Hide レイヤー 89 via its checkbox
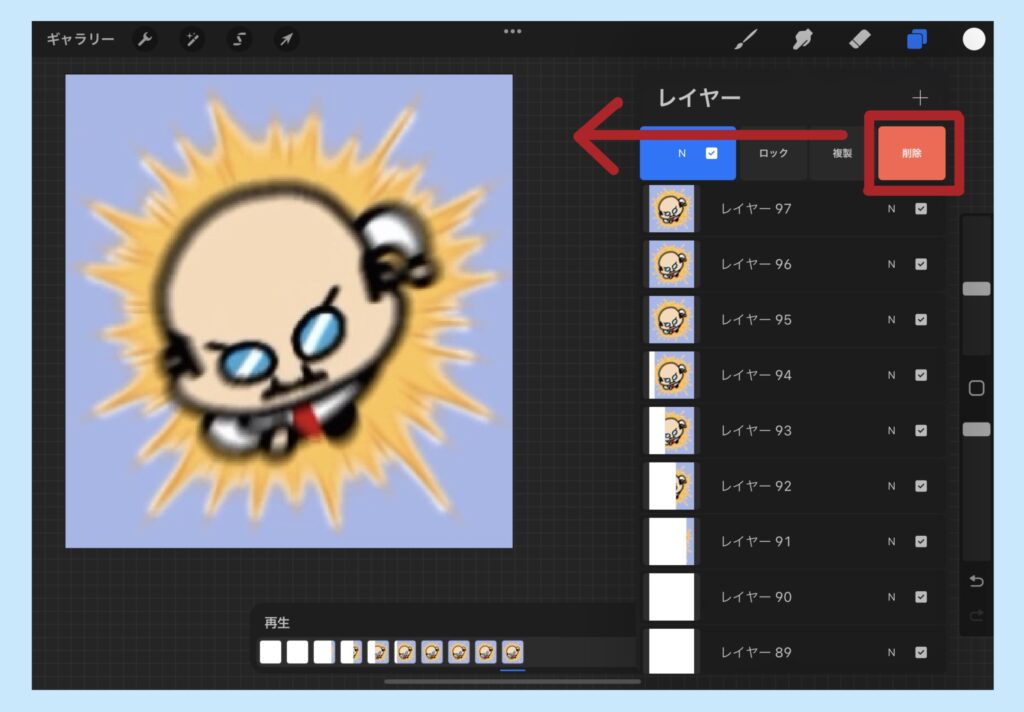Screen dimensions: 1024x712 point(921,653)
